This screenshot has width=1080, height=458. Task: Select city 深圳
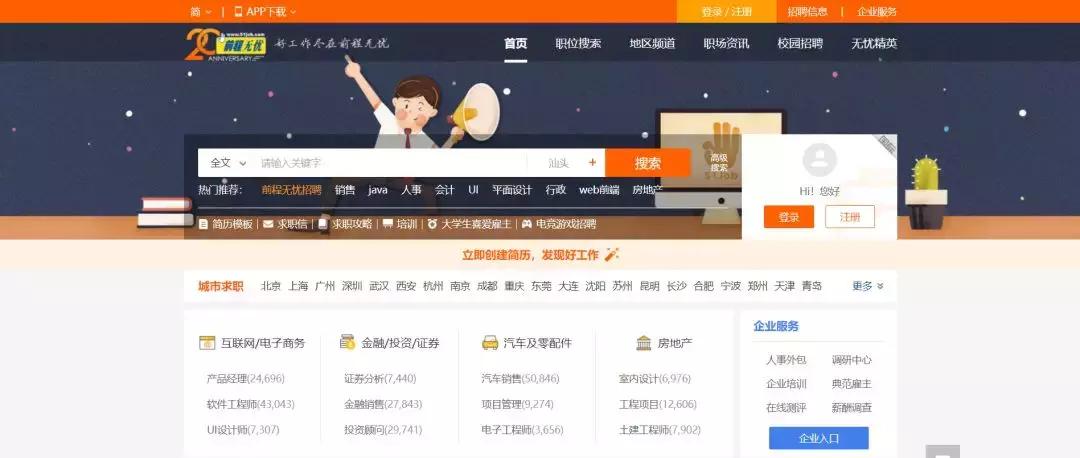click(x=352, y=286)
